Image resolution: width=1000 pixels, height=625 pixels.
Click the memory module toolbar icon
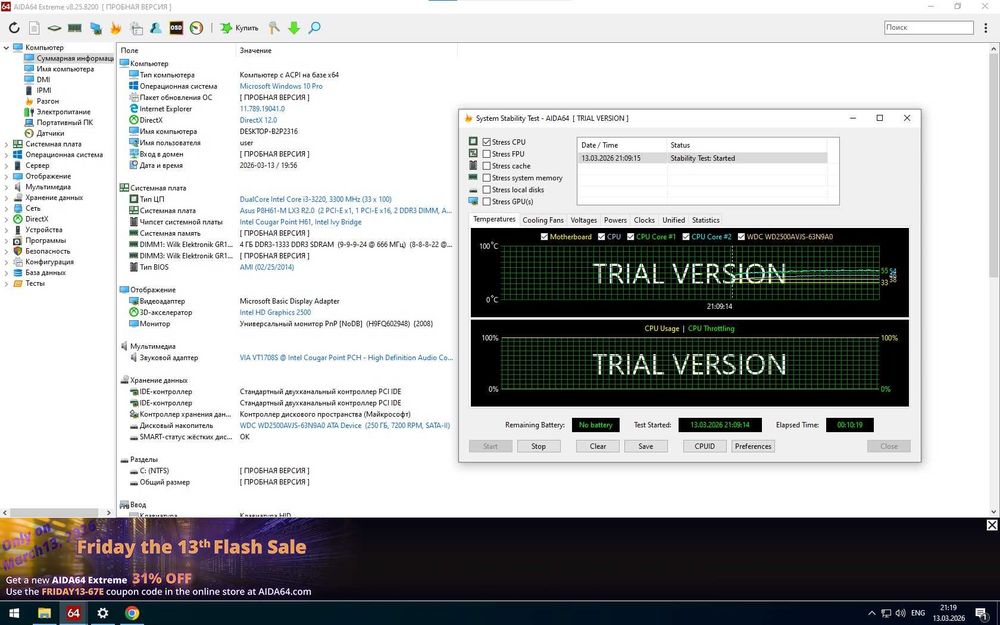click(75, 28)
